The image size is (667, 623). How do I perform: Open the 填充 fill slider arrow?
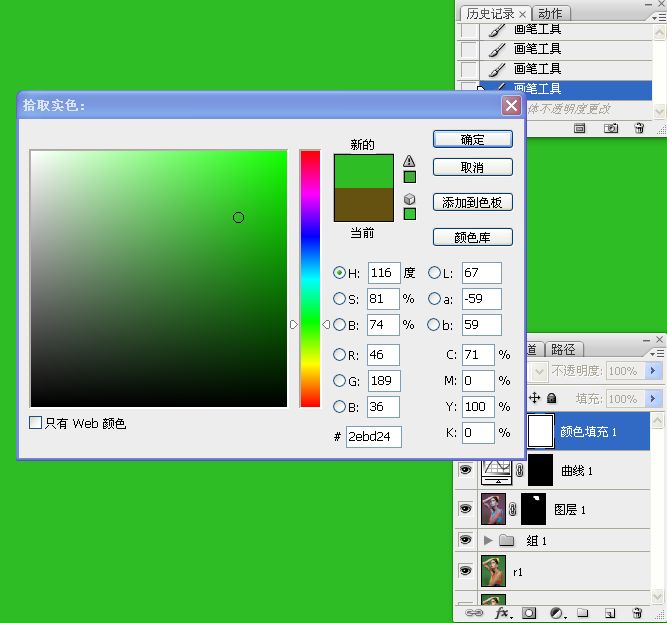point(653,399)
